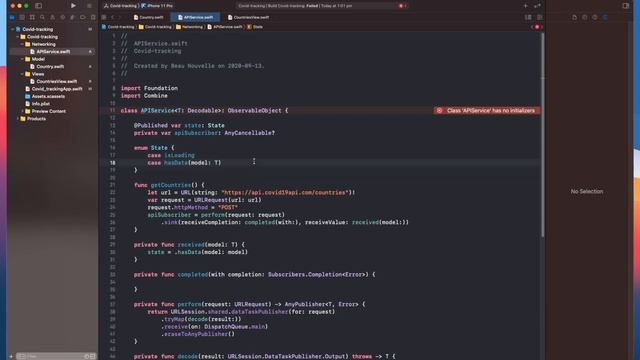This screenshot has height=360, width=640.
Task: Click line number 18 in the gutter
Action: click(x=112, y=163)
